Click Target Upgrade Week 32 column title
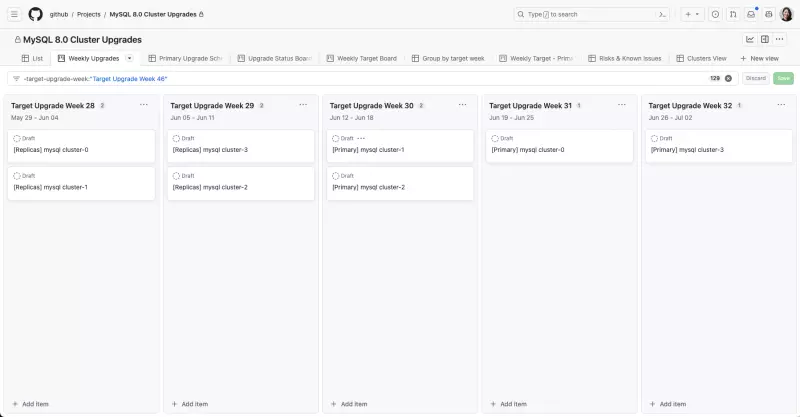Screen dimensions: 800x417 [690, 106]
